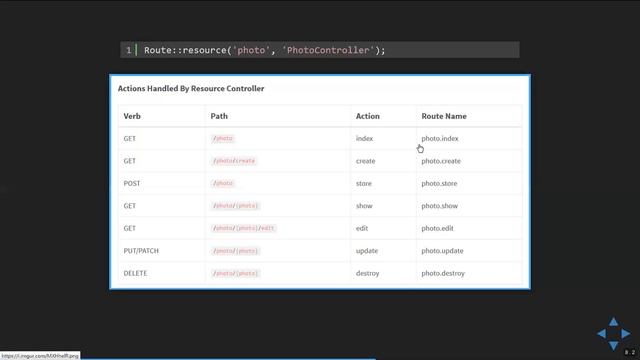Click the GET verb in the create row
640x360 pixels.
pyautogui.click(x=130, y=161)
